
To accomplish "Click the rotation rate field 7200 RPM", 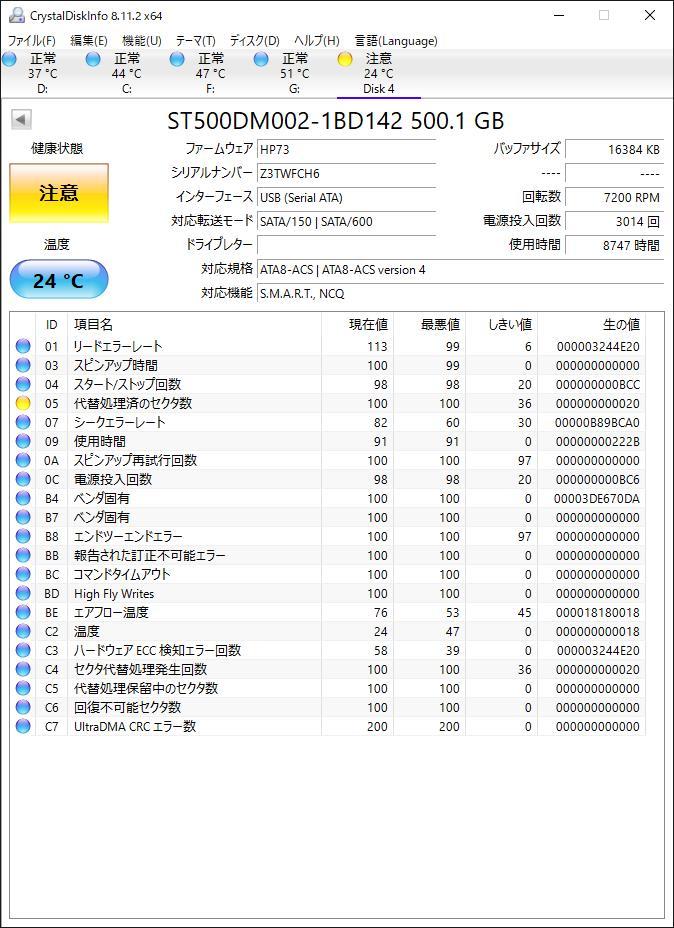I will (x=614, y=197).
